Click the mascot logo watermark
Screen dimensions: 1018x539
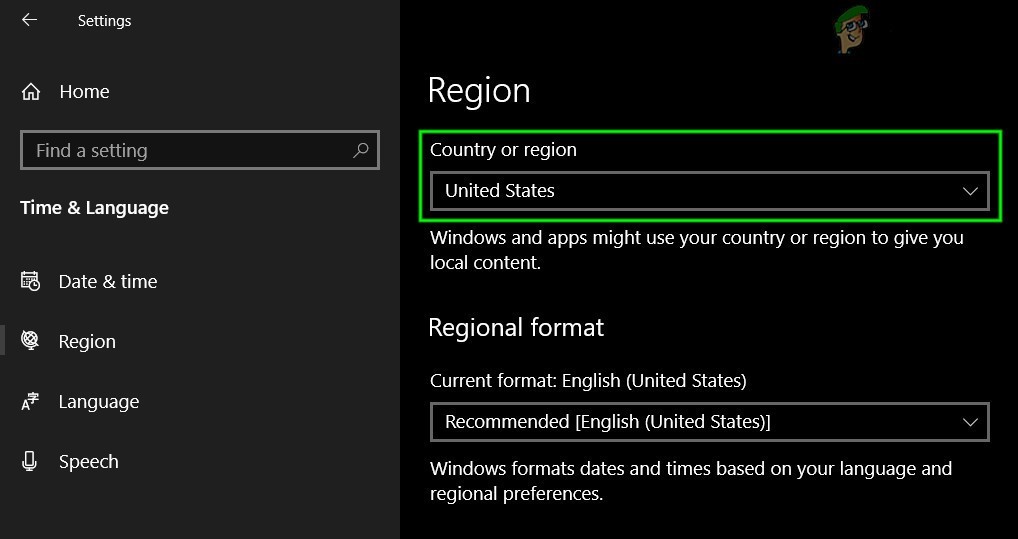pyautogui.click(x=849, y=30)
